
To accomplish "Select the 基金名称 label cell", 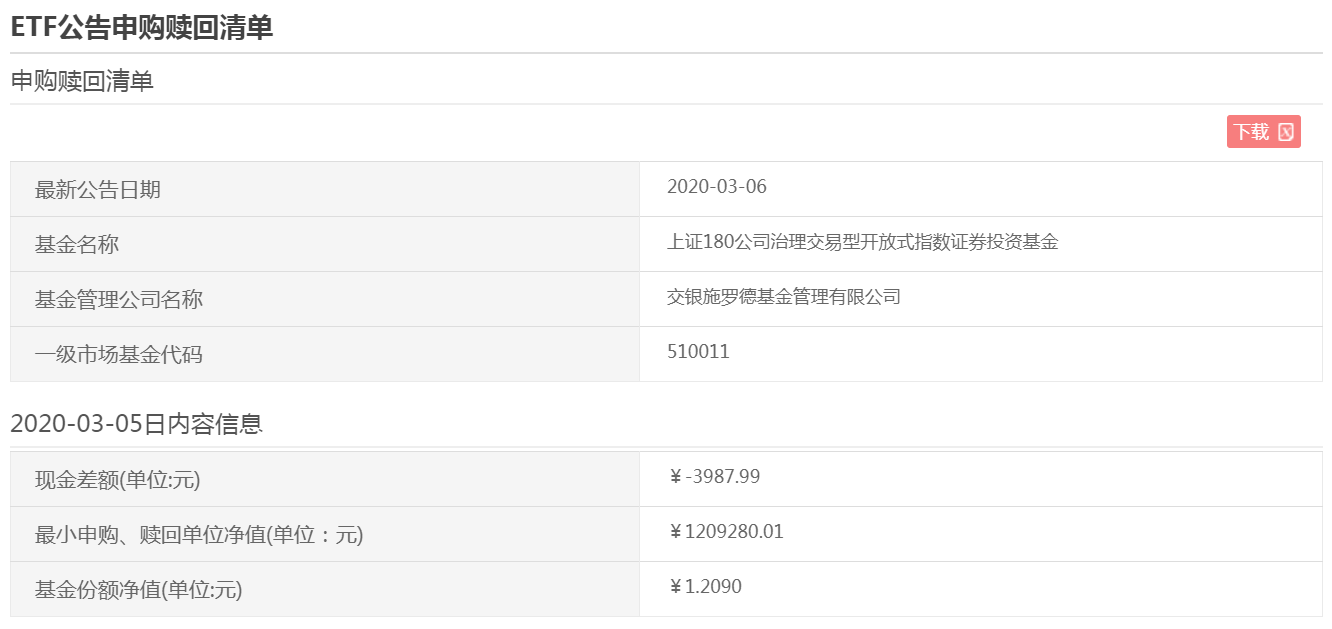I will 77,245.
